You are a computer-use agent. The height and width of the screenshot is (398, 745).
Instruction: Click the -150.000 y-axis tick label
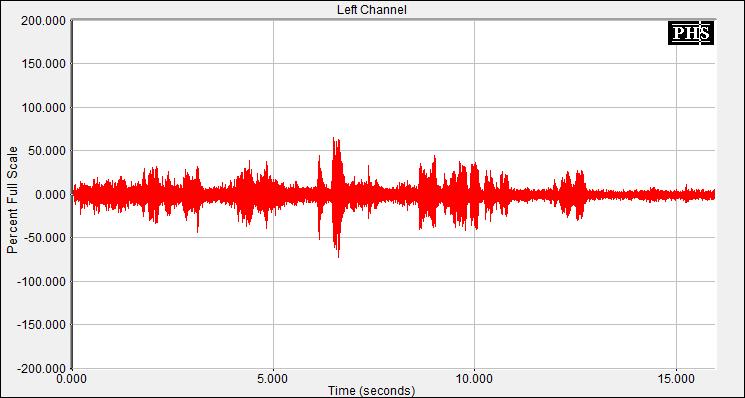(x=42, y=325)
